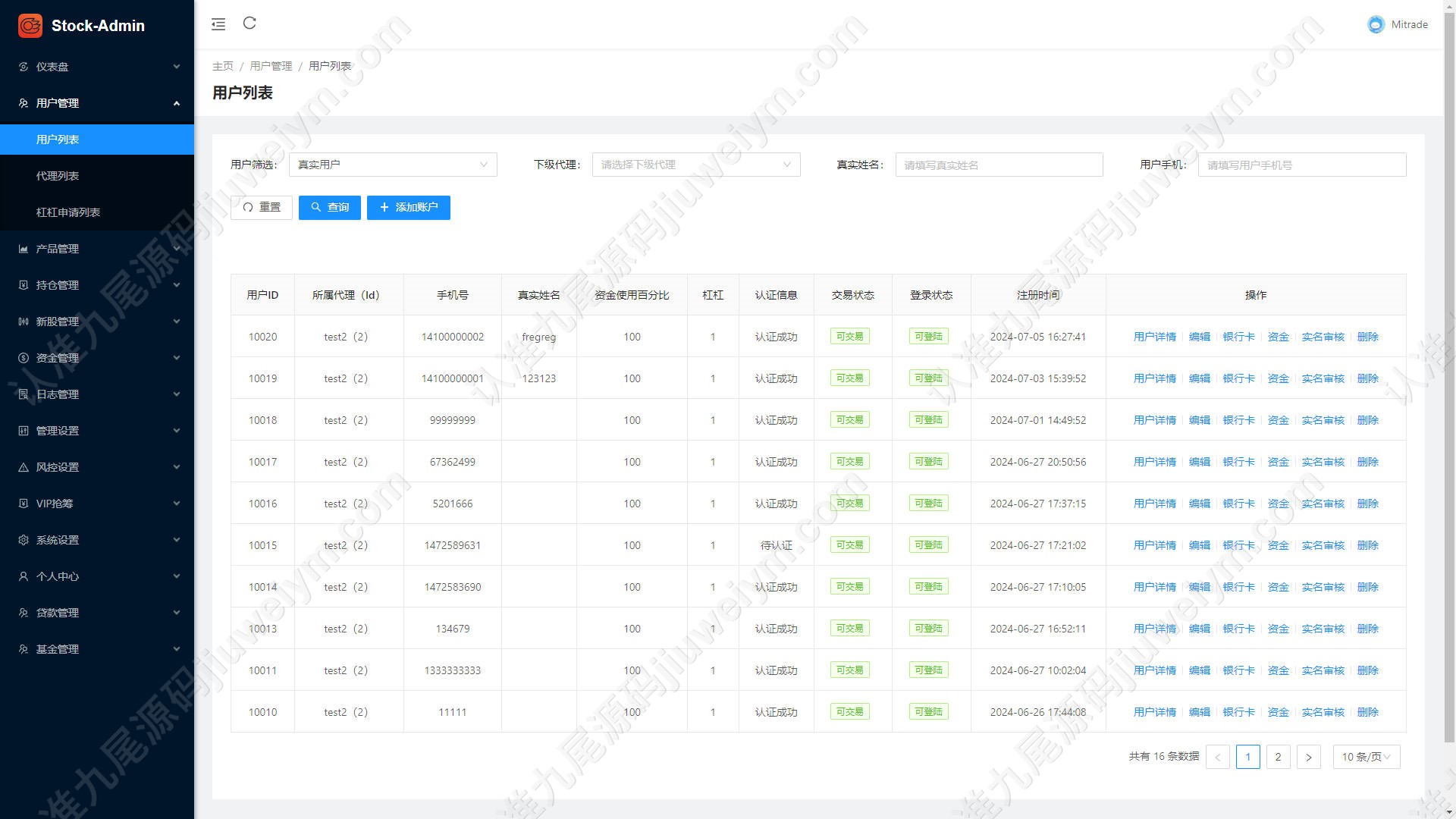Click the 产品管理 chart icon

coord(24,249)
